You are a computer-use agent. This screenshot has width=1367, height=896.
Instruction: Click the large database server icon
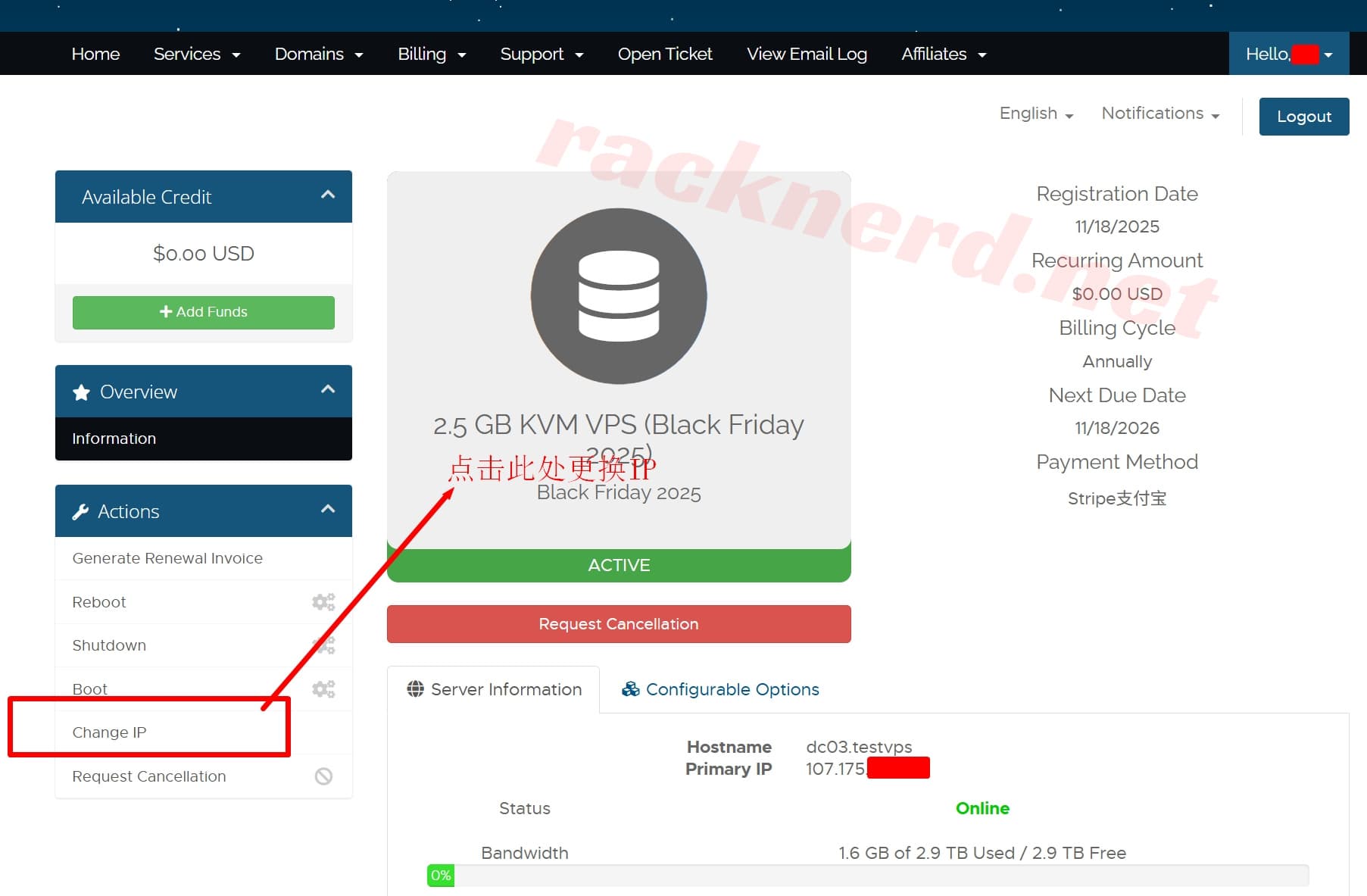619,296
